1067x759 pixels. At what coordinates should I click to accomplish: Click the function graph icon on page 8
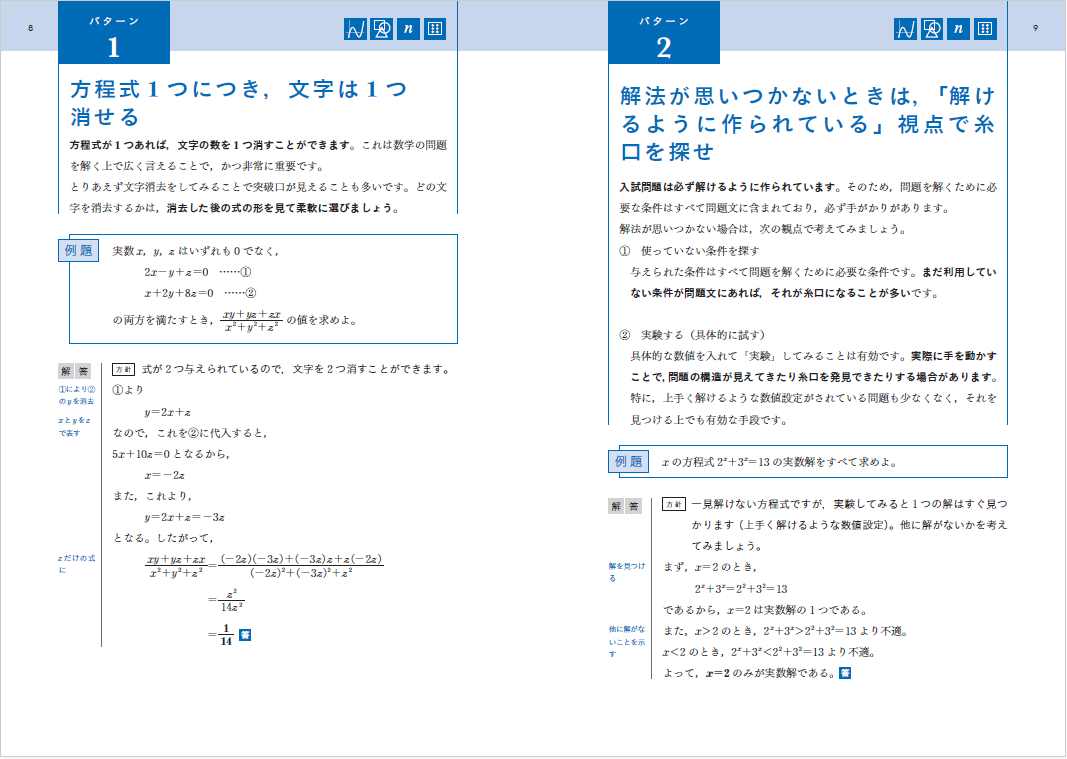356,29
